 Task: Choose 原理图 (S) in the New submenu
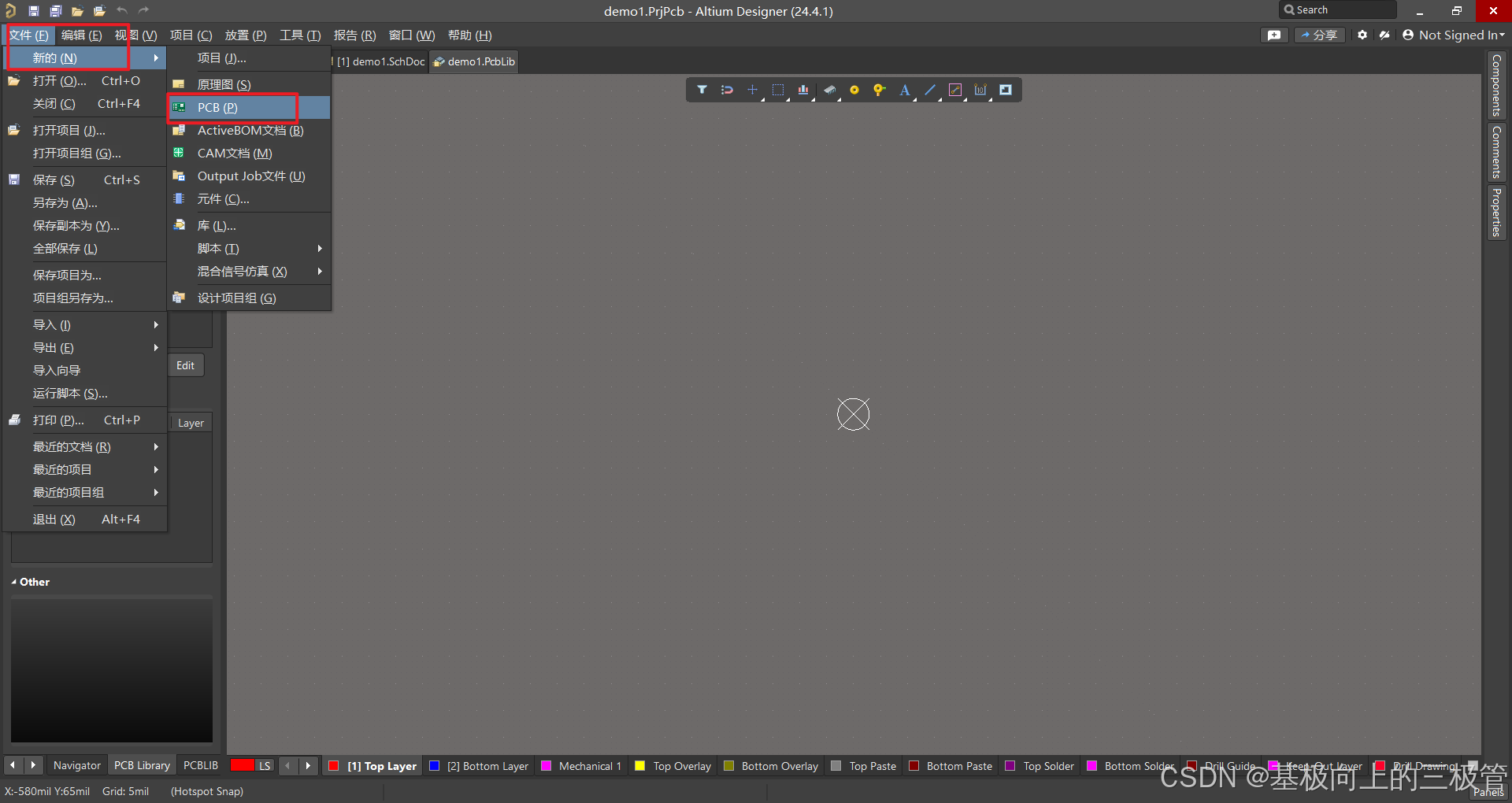(x=249, y=84)
